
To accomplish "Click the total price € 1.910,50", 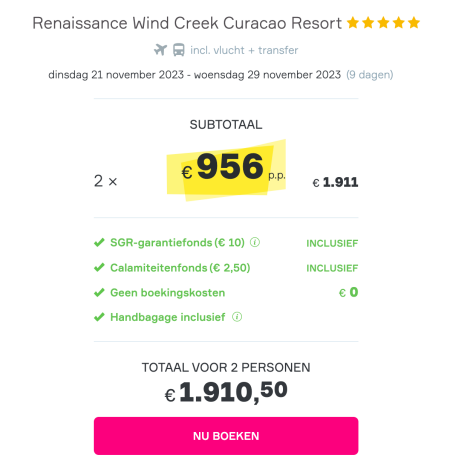I will (226, 392).
